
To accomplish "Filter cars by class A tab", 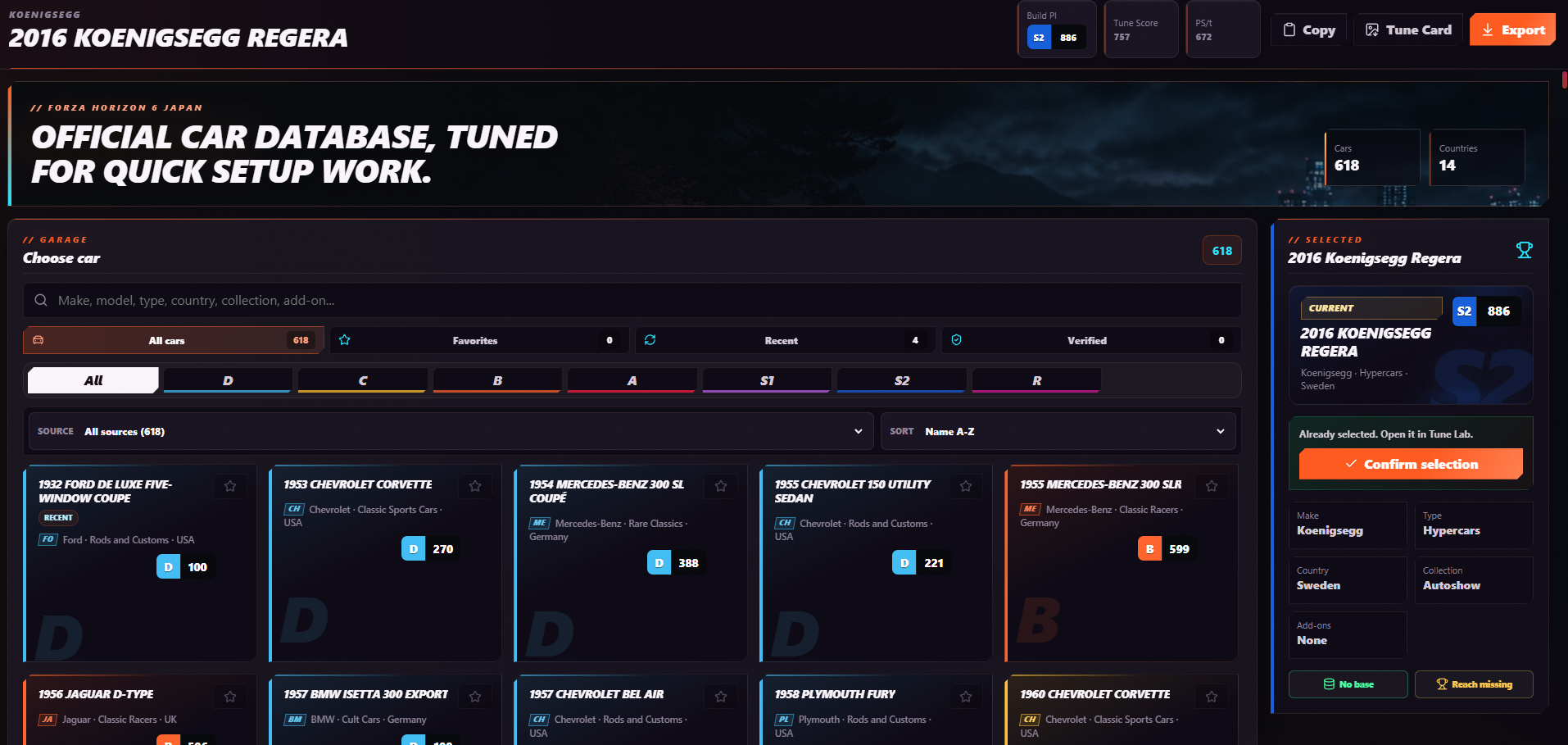I will (632, 380).
